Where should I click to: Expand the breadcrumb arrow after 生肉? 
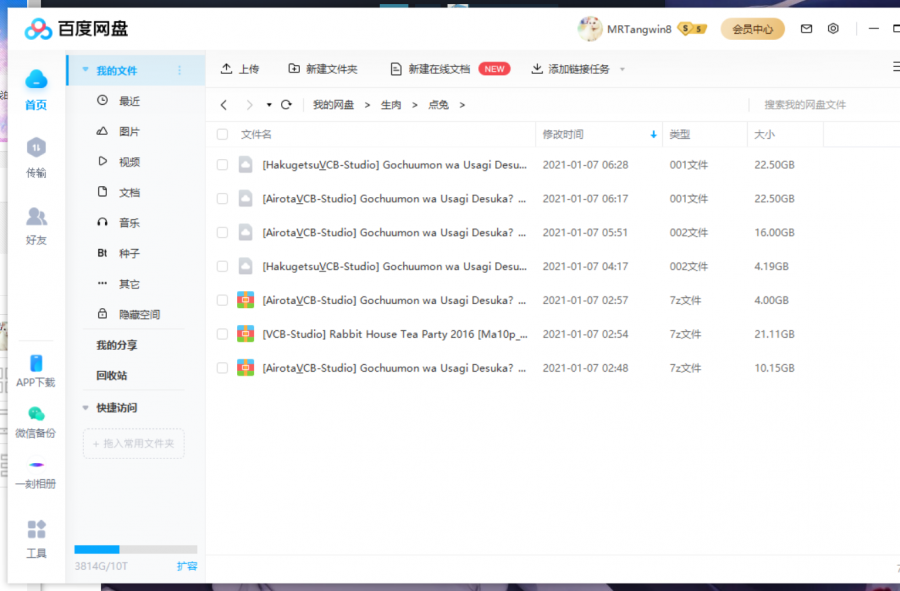[x=414, y=105]
